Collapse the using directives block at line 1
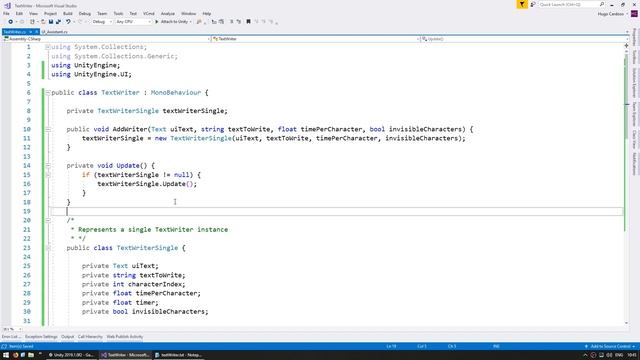 pos(48,47)
